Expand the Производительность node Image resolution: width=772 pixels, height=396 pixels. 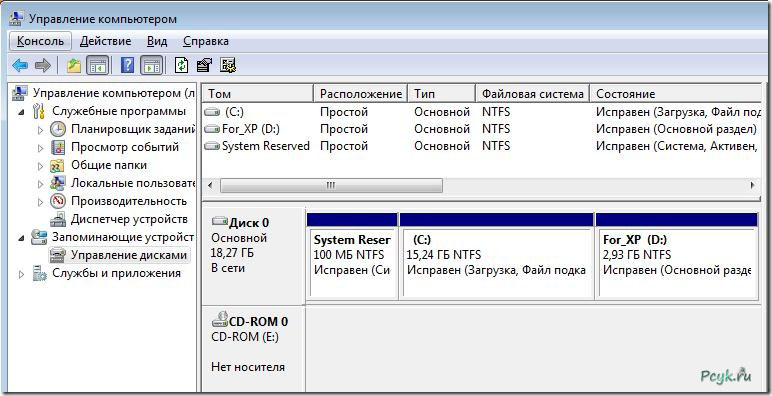click(41, 201)
